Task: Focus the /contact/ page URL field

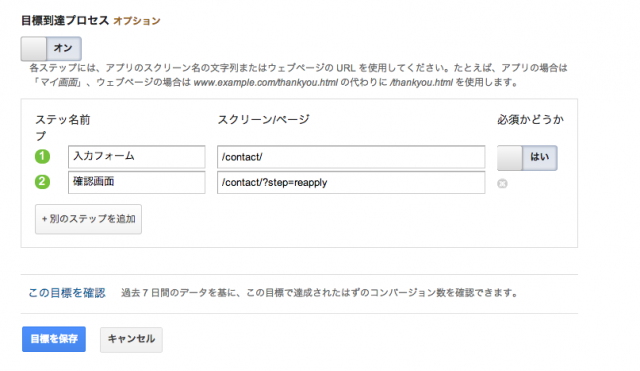Action: [351, 157]
